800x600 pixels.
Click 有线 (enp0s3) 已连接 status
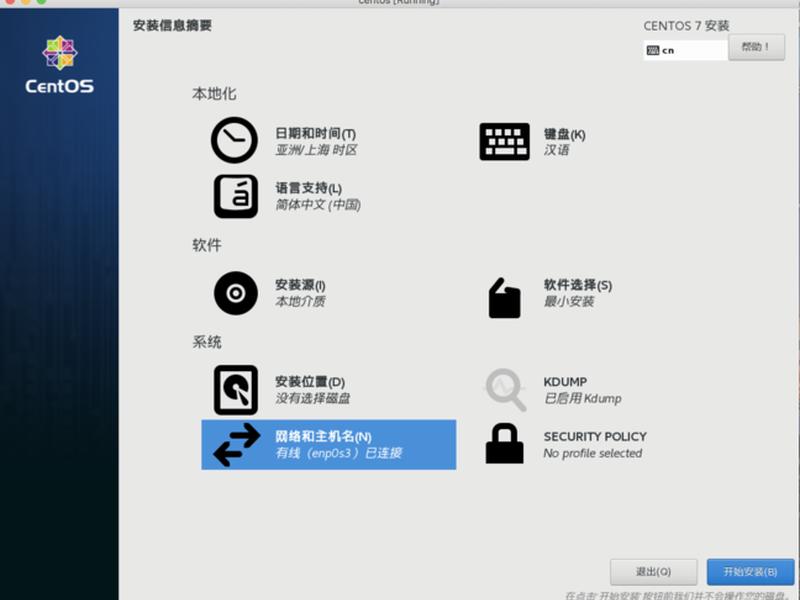(x=338, y=453)
